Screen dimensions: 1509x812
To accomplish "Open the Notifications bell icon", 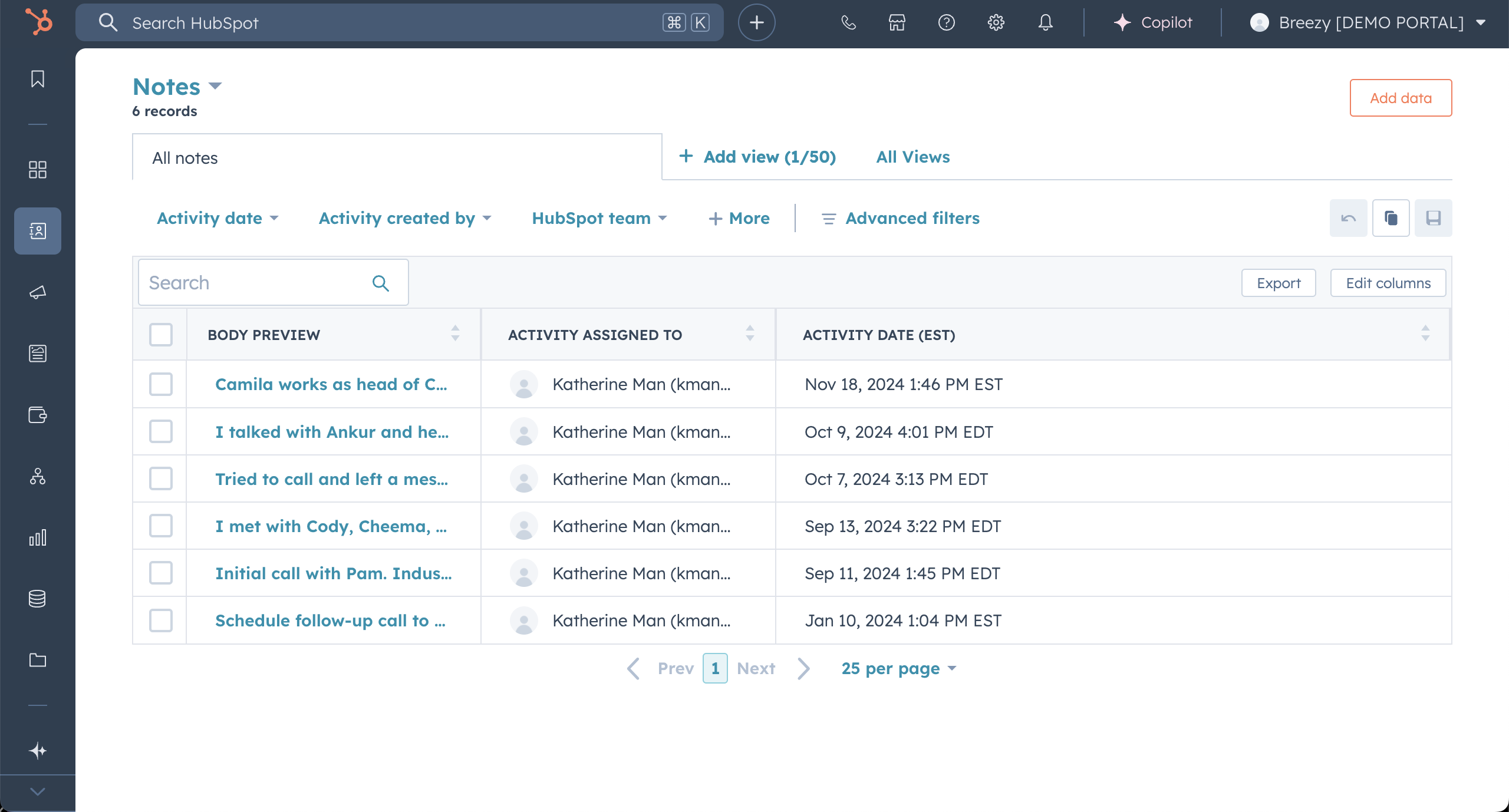I will point(1046,22).
